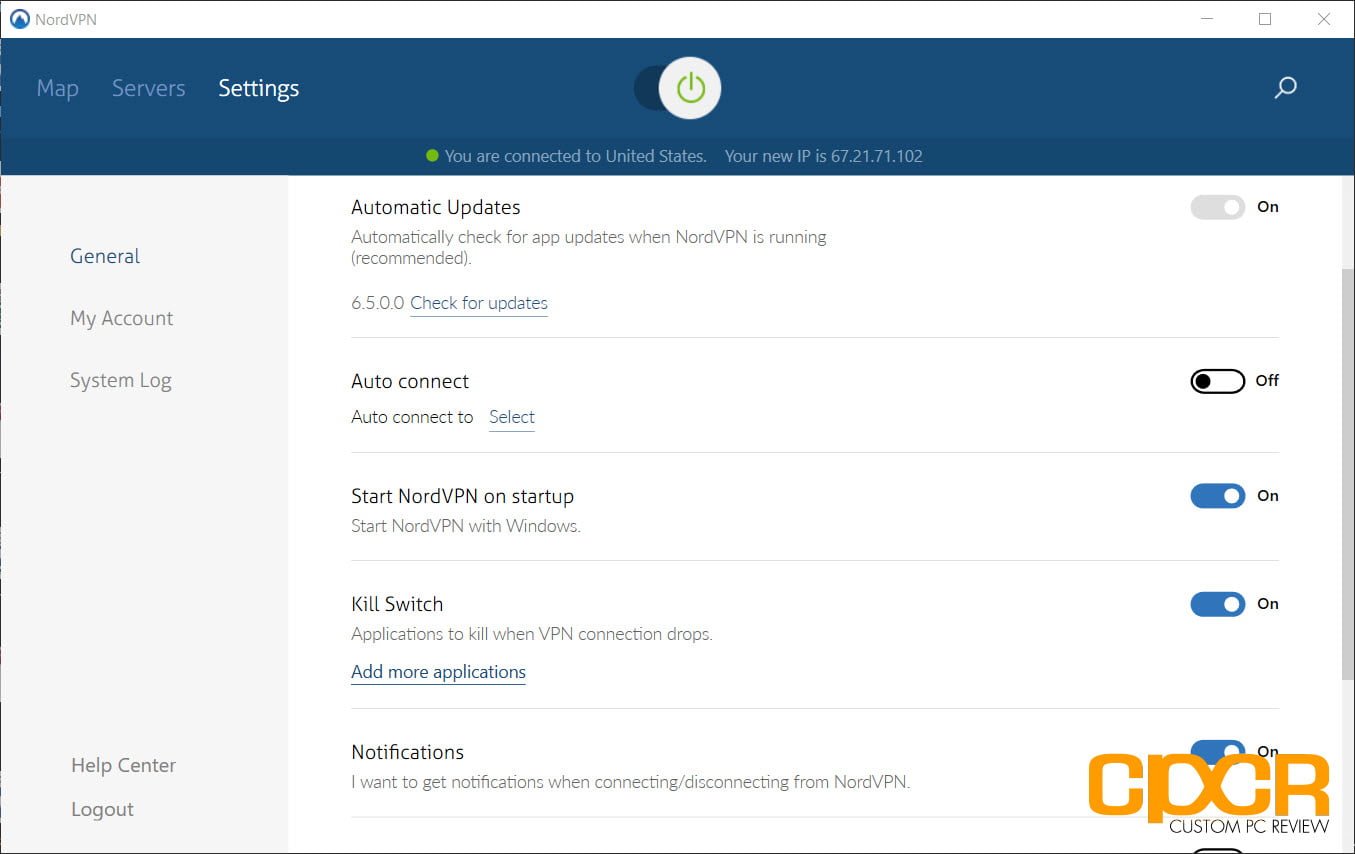Screen dimensions: 1355x854
Task: Enable the Auto connect switch
Action: 1217,381
